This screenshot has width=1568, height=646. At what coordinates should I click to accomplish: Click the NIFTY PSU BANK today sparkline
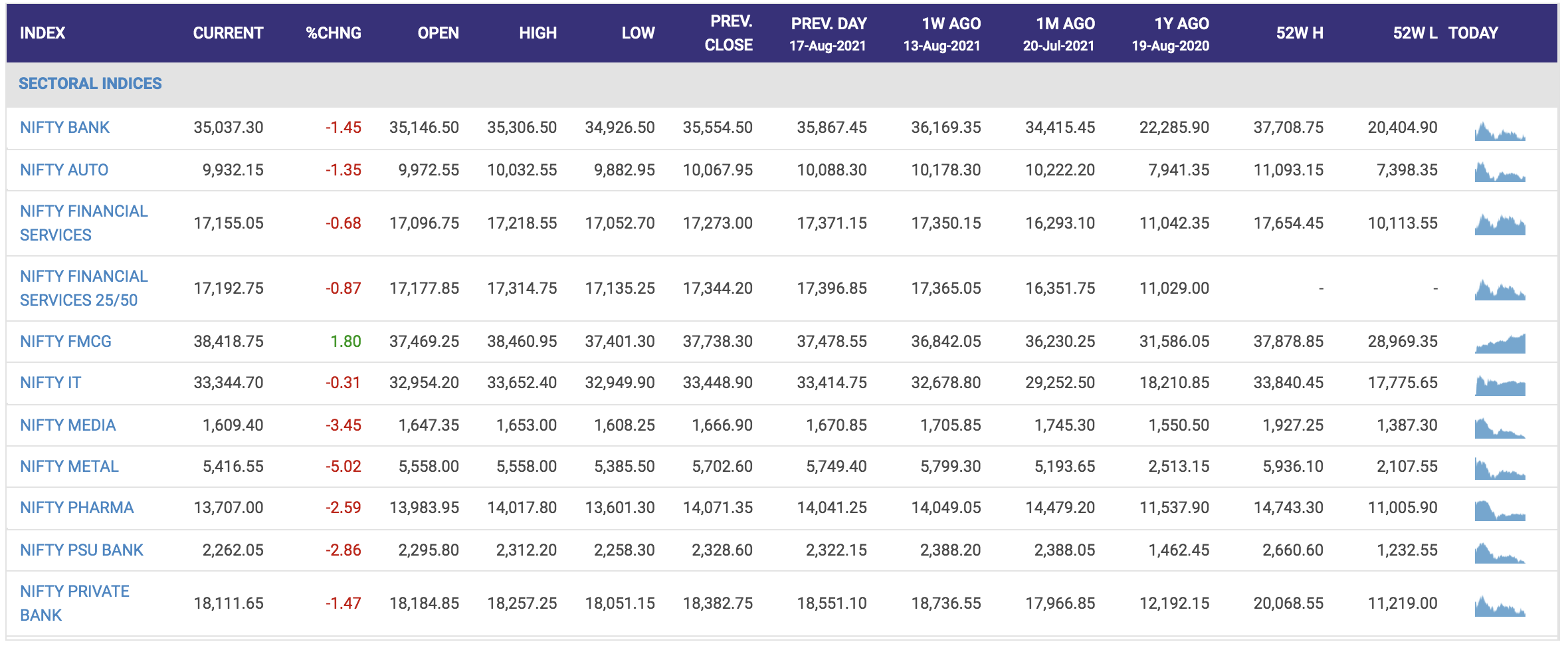(x=1500, y=553)
